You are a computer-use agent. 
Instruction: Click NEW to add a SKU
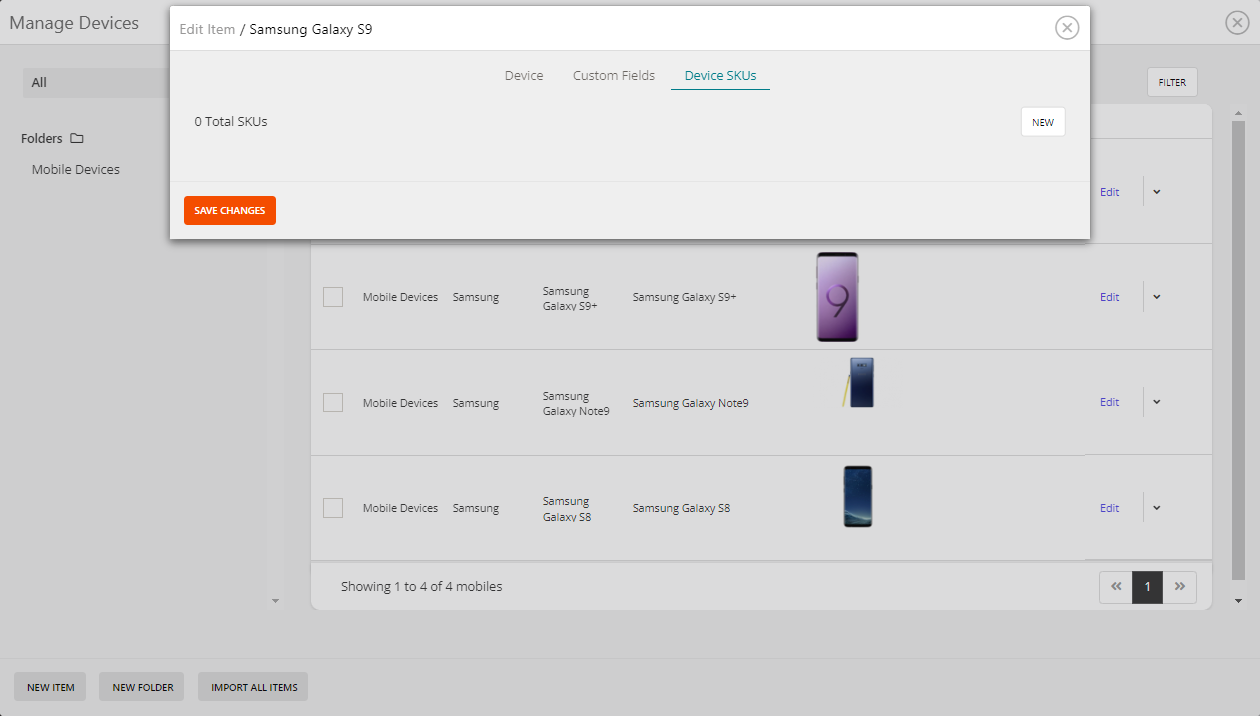click(1043, 122)
